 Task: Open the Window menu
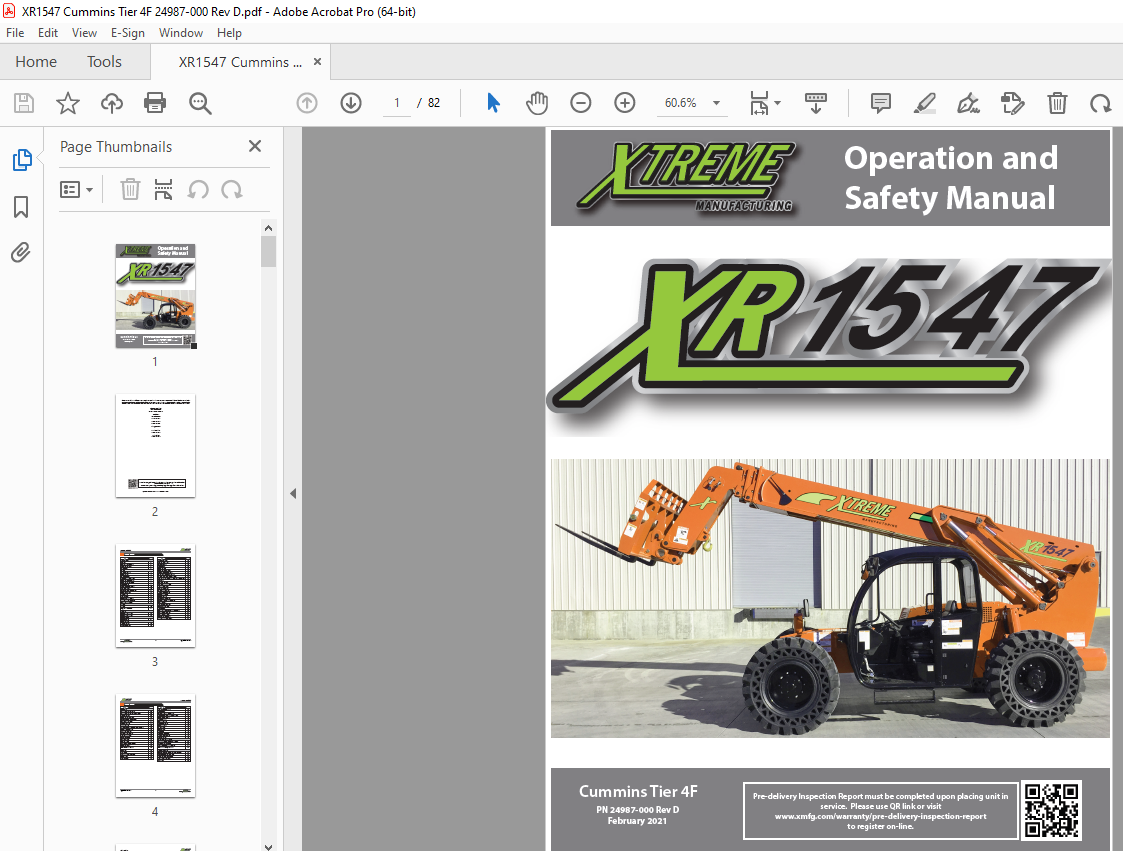[x=180, y=33]
